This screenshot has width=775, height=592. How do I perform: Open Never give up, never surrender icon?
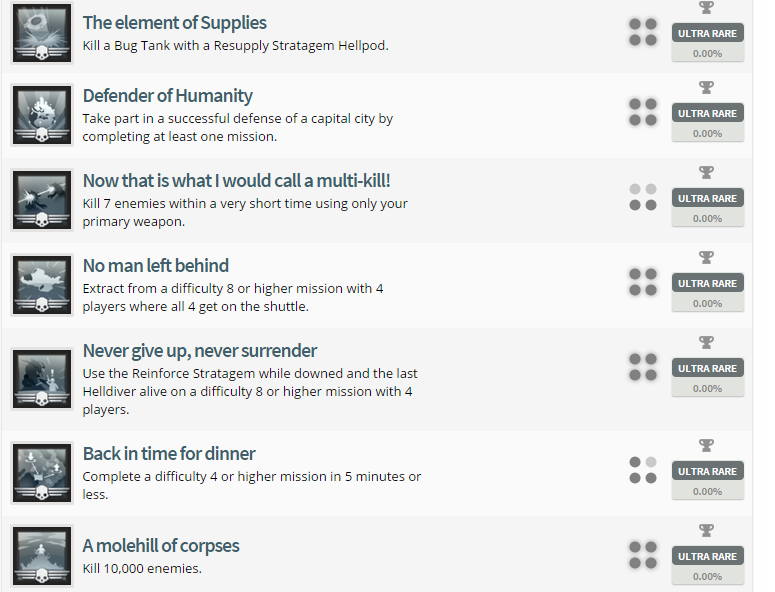click(41, 377)
